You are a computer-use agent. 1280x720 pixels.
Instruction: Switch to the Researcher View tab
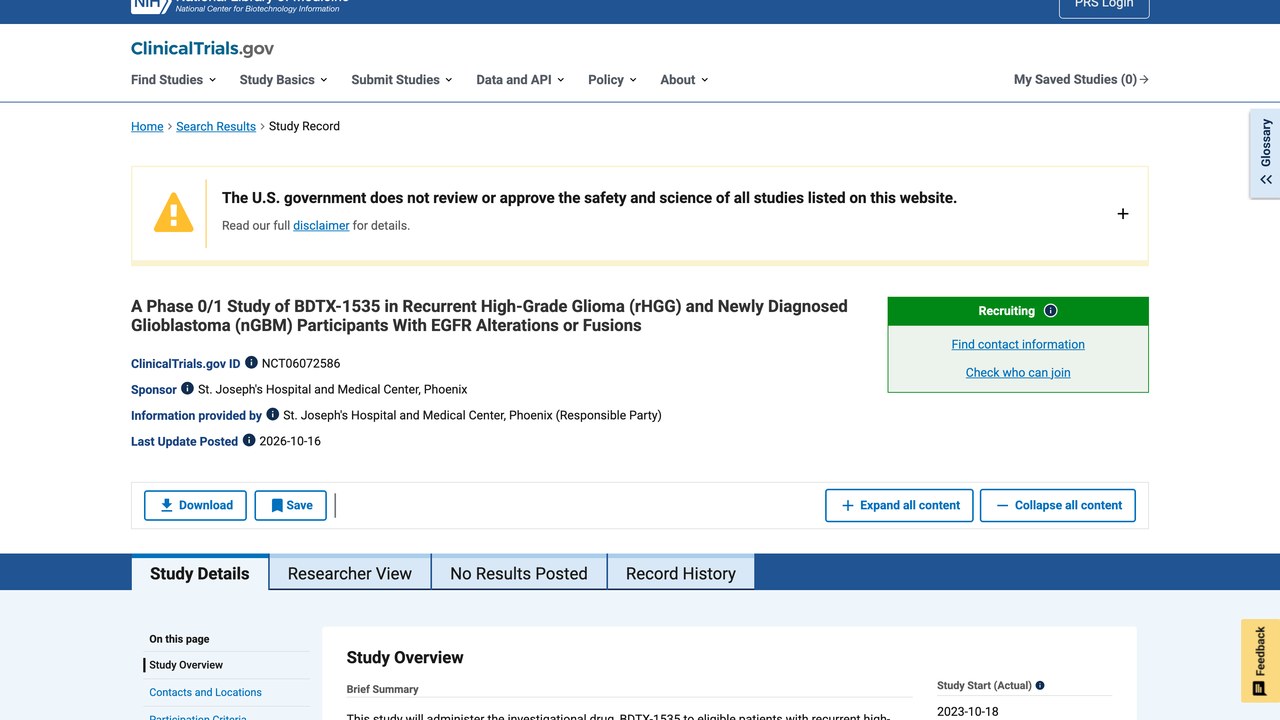click(350, 573)
